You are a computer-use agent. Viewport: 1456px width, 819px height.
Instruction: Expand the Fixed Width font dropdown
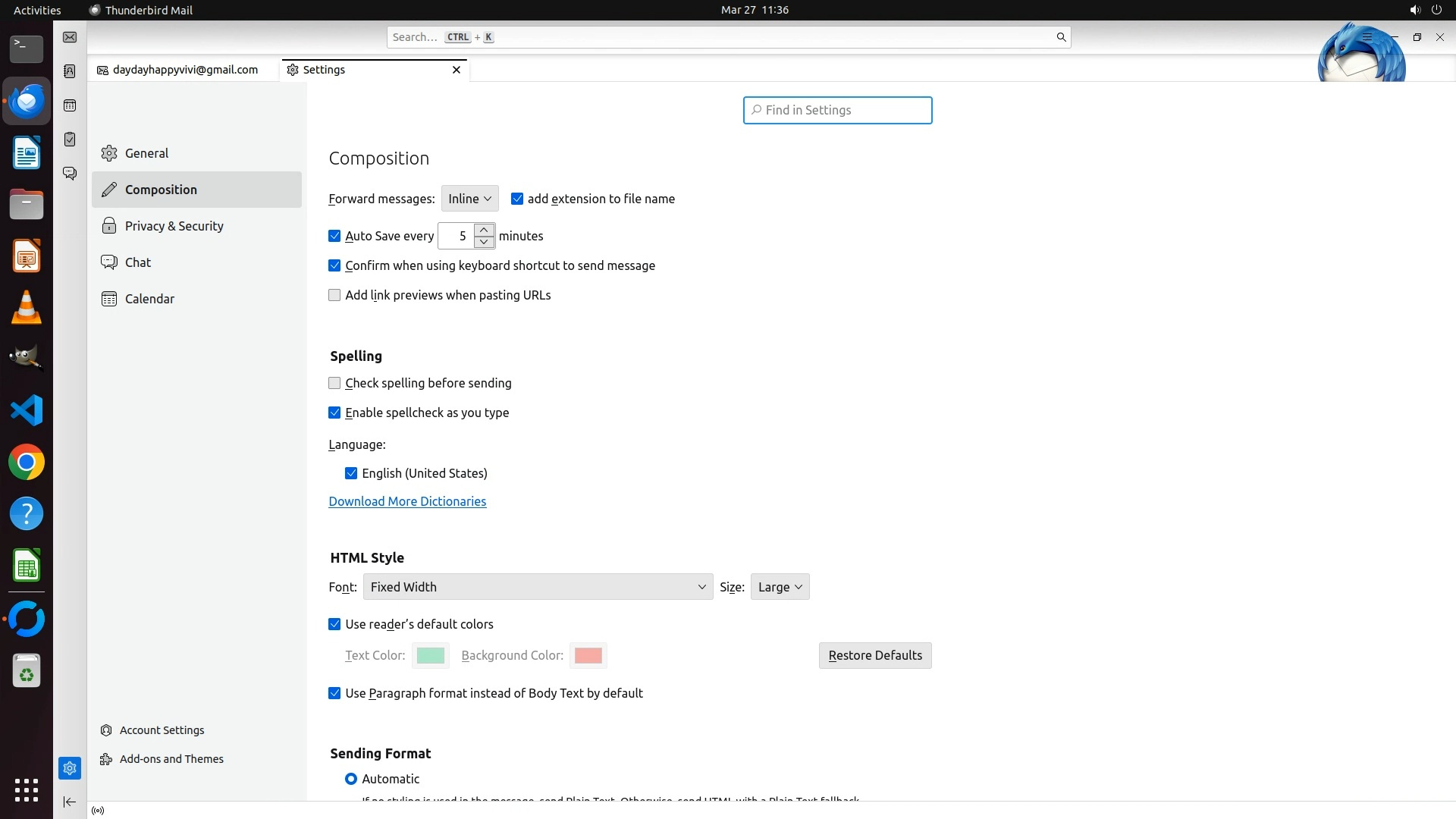pyautogui.click(x=538, y=587)
